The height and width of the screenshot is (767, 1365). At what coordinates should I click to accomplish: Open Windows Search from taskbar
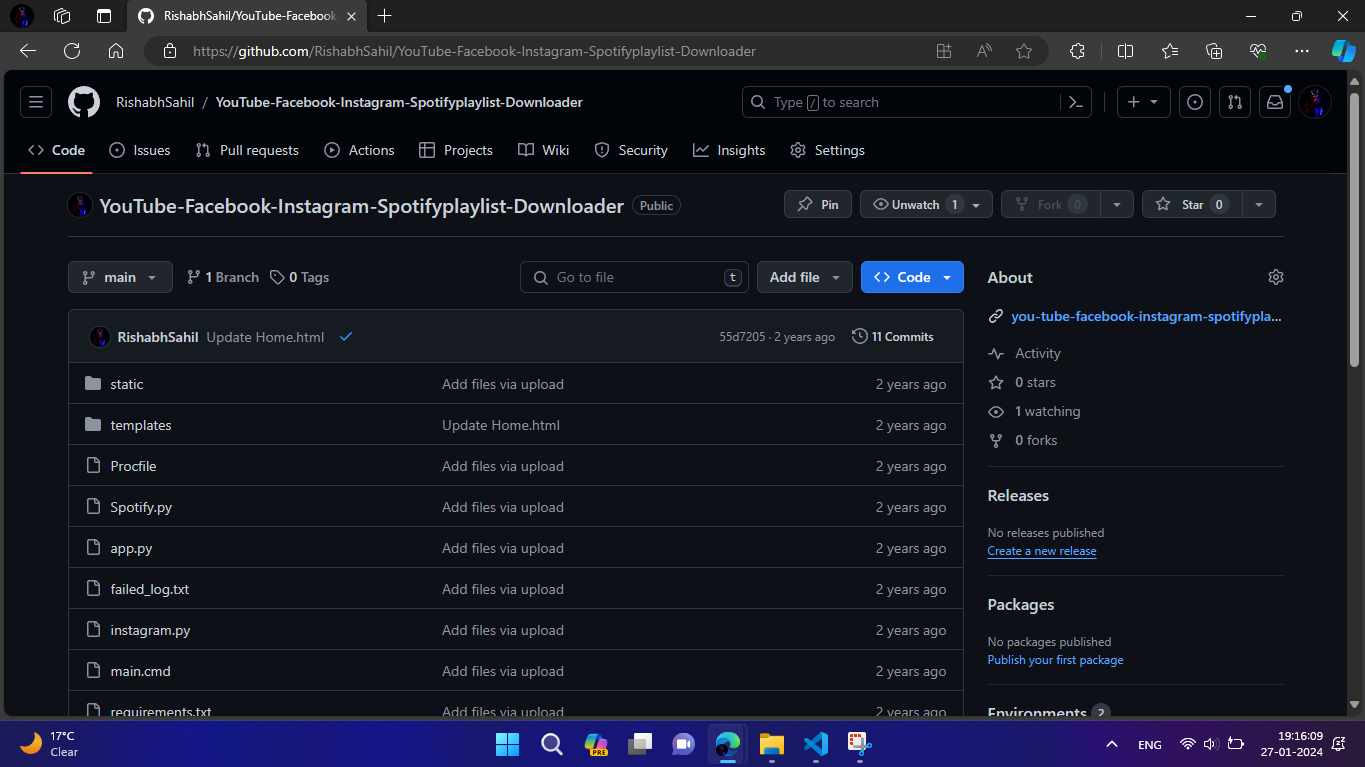click(x=551, y=744)
